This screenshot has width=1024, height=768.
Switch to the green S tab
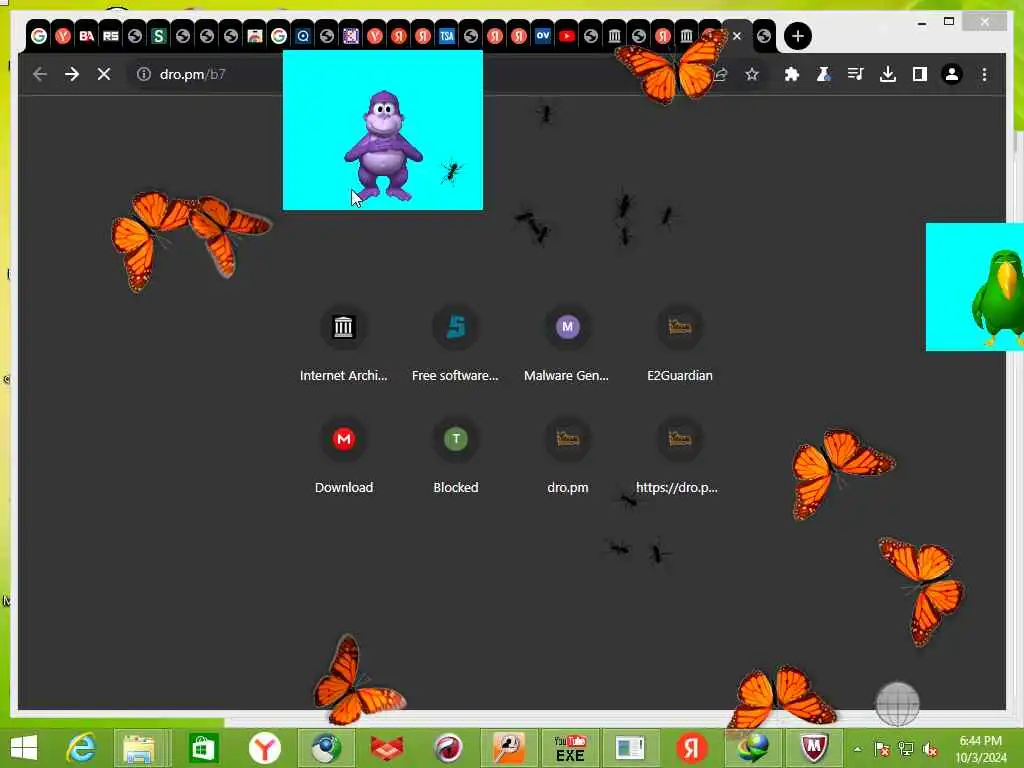click(x=159, y=36)
